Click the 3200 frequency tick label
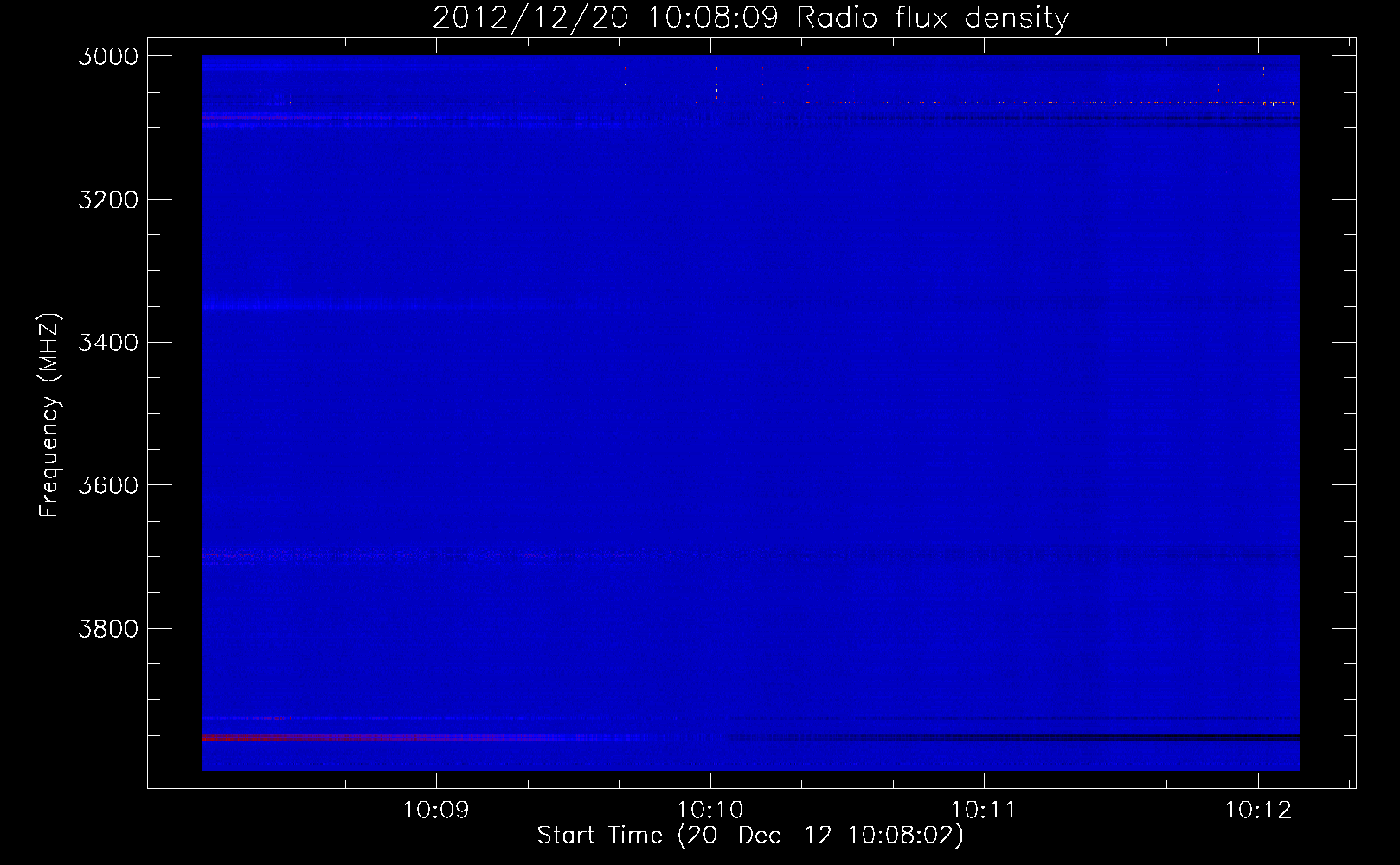 pyautogui.click(x=108, y=200)
